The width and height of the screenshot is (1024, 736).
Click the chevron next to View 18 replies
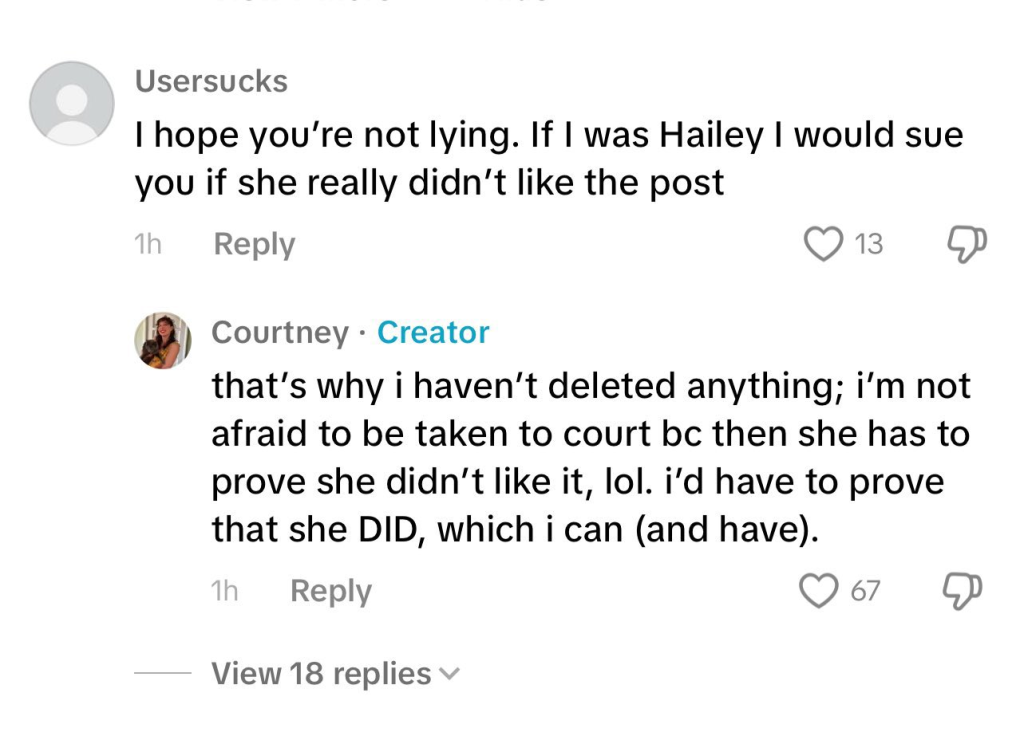point(450,675)
